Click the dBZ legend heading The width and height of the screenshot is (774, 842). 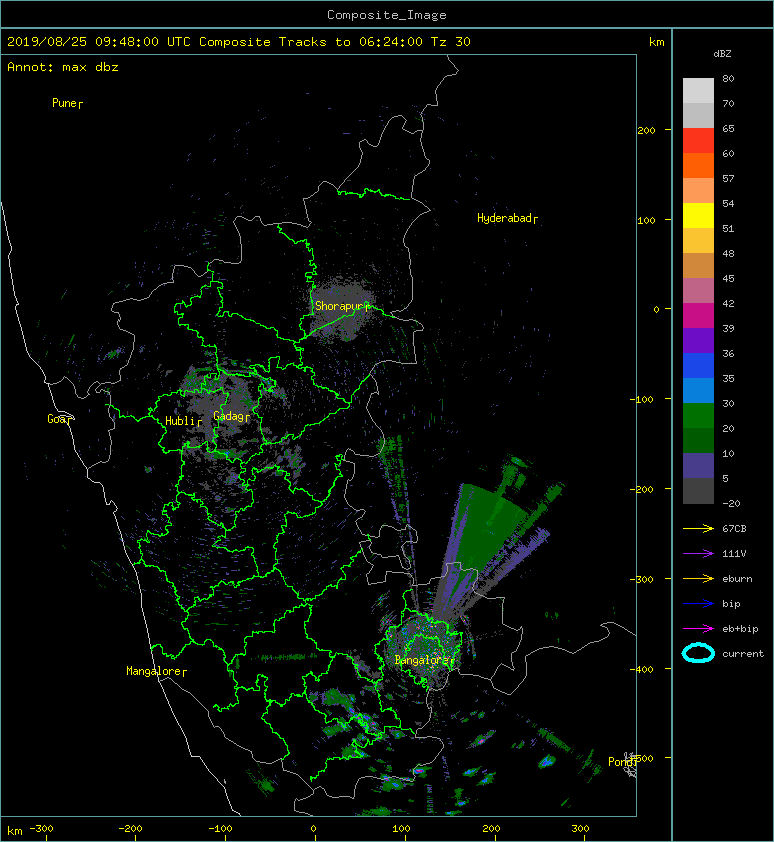click(x=722, y=54)
